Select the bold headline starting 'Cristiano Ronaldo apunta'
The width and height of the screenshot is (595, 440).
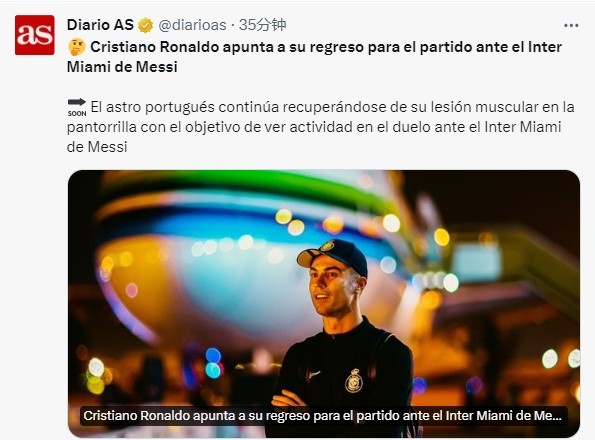pyautogui.click(x=315, y=57)
